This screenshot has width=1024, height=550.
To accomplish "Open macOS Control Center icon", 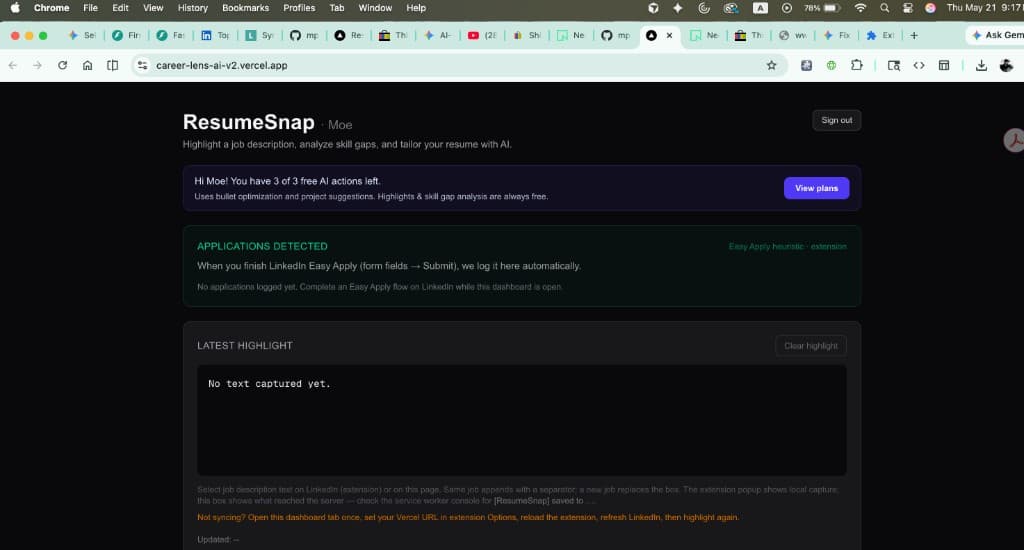I will (908, 8).
